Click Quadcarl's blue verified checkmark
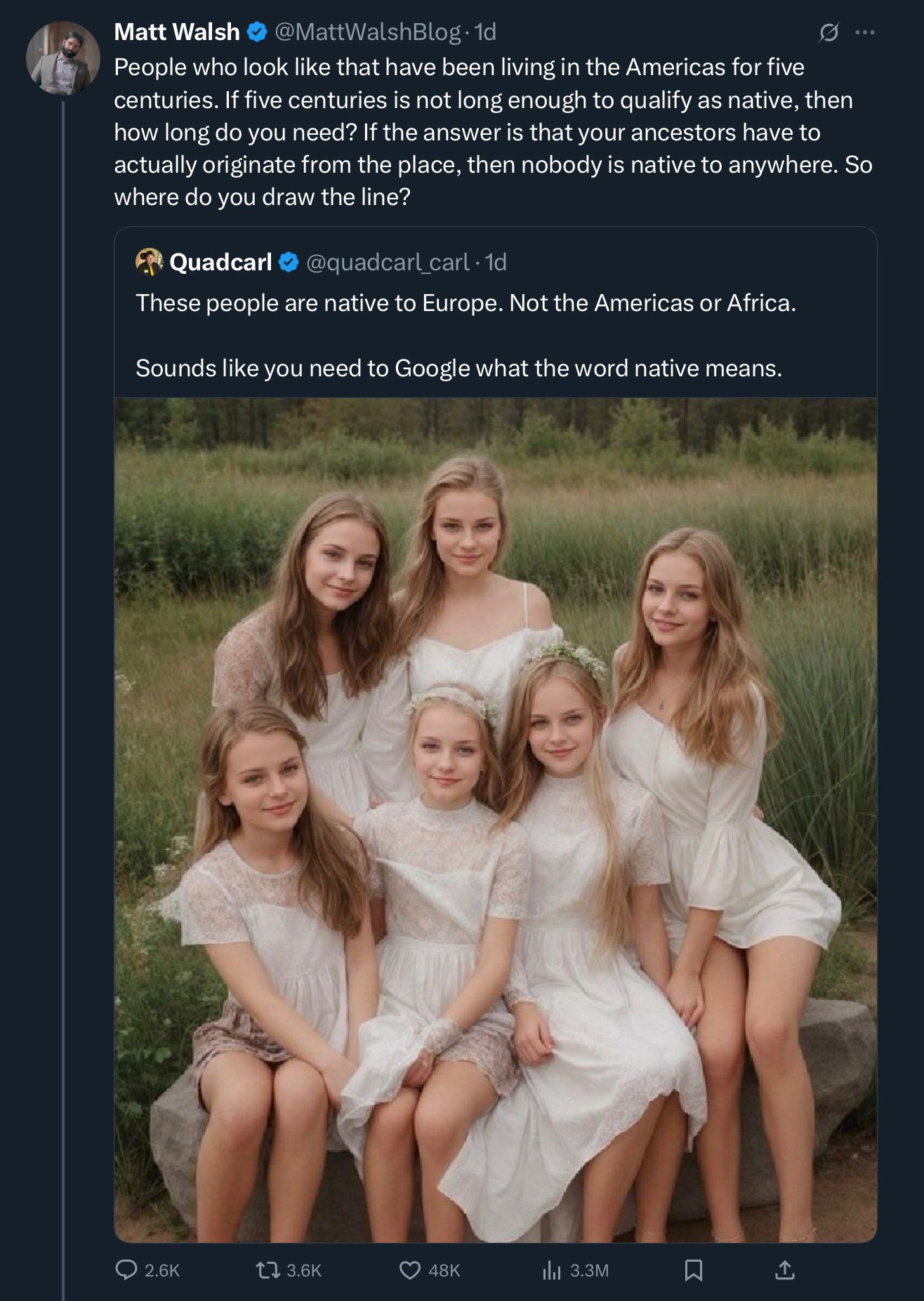 point(289,262)
